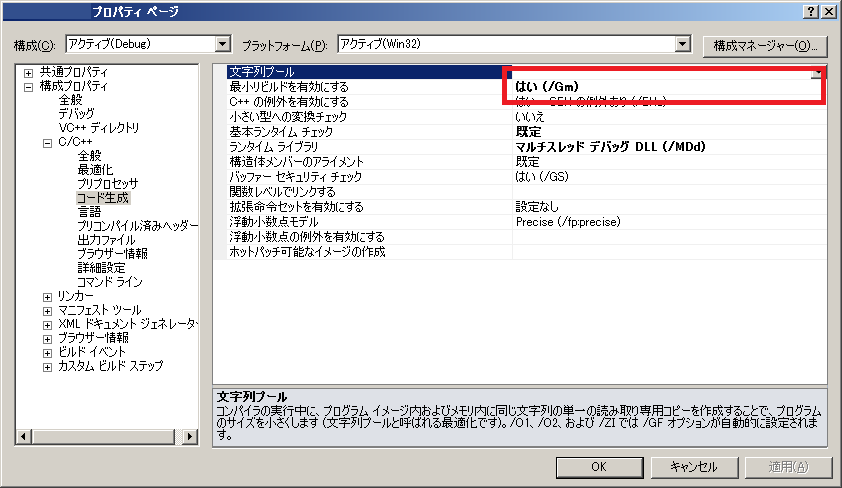This screenshot has width=842, height=488.
Task: Click tree scrollbar left arrow
Action: tap(23, 436)
